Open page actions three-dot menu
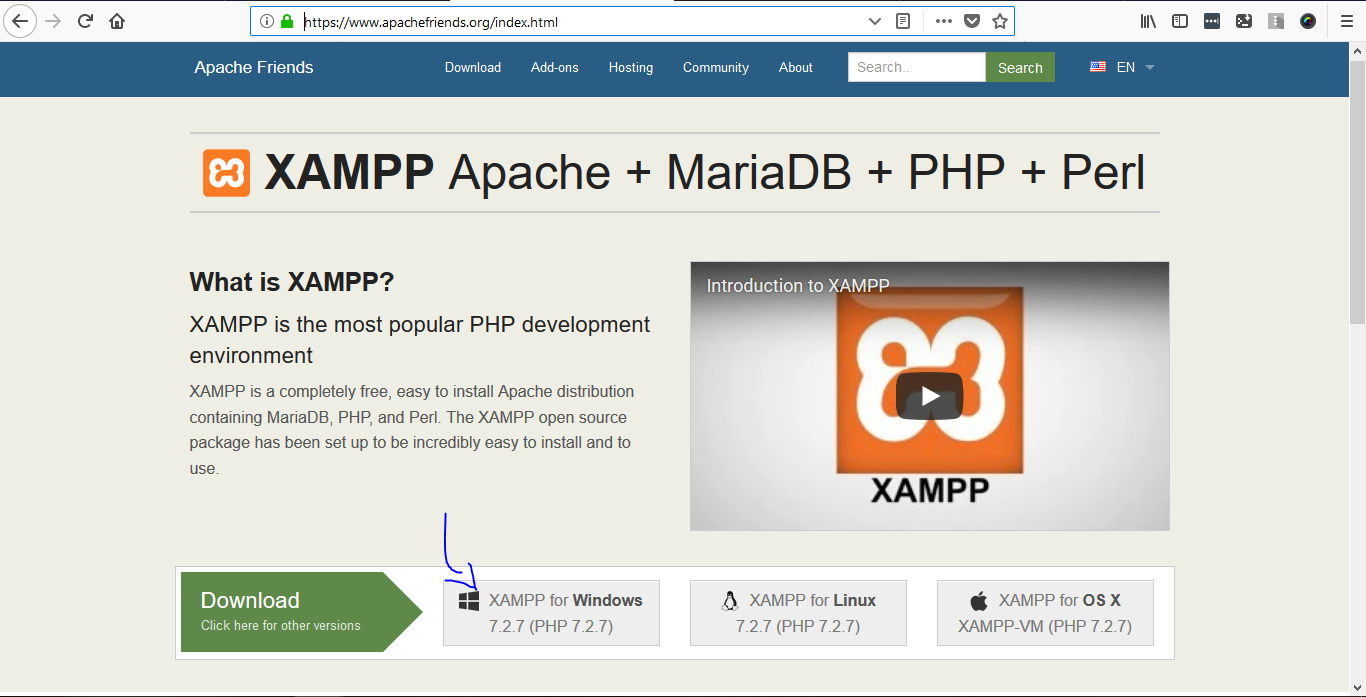Image resolution: width=1366 pixels, height=697 pixels. click(x=944, y=21)
